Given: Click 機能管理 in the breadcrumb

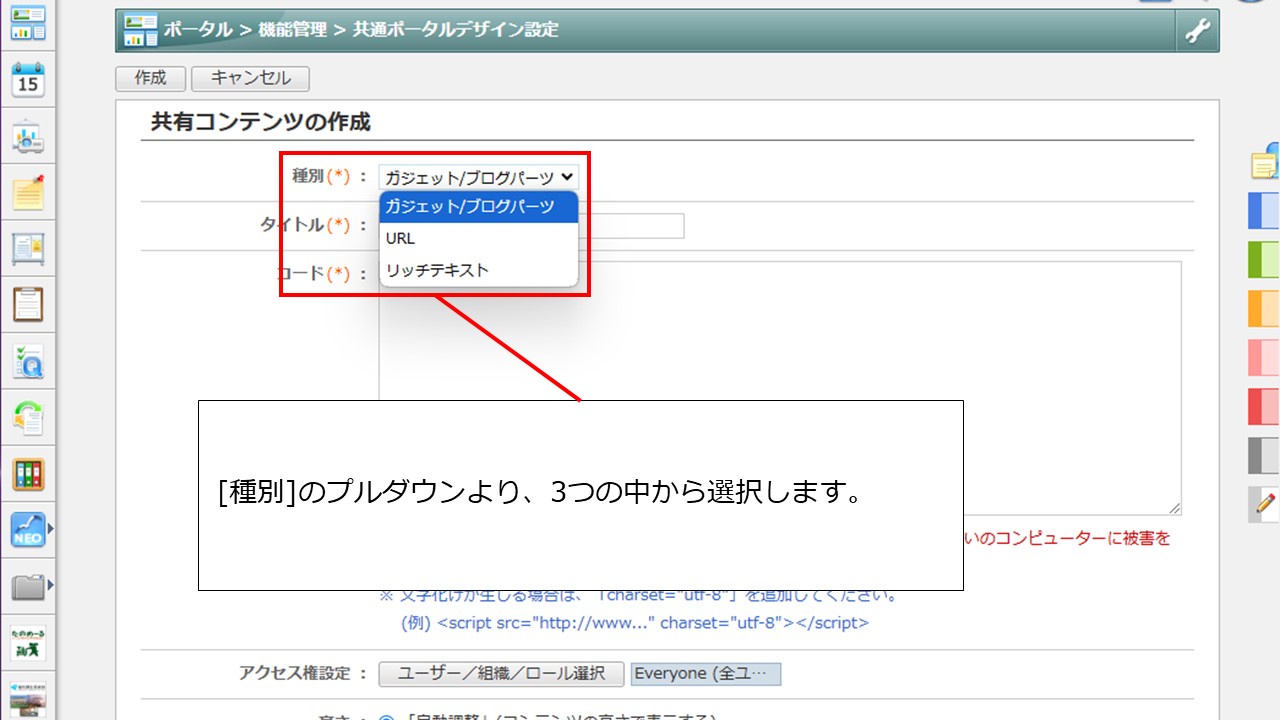Looking at the screenshot, I should click(292, 30).
